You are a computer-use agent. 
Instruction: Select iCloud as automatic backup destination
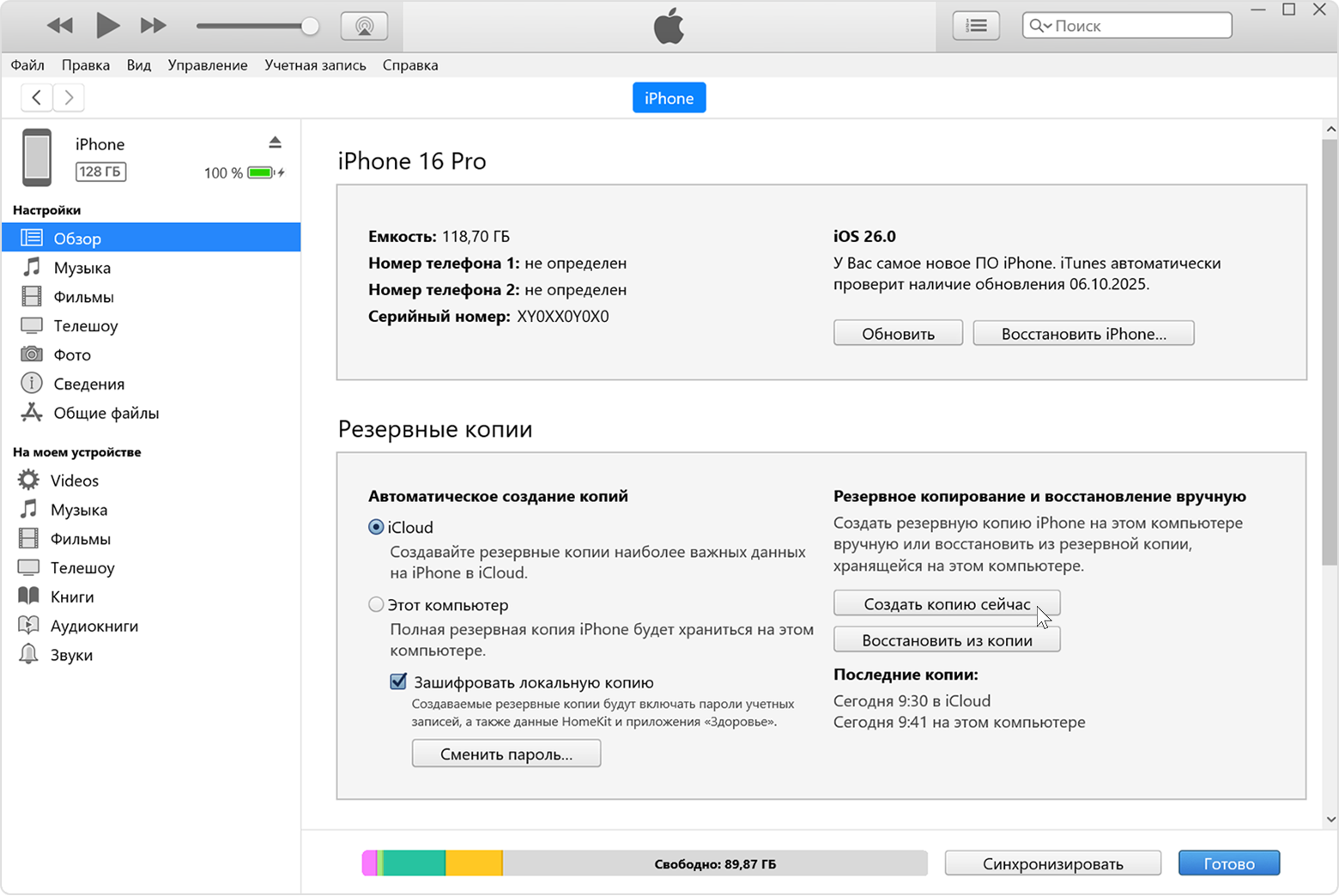[376, 526]
